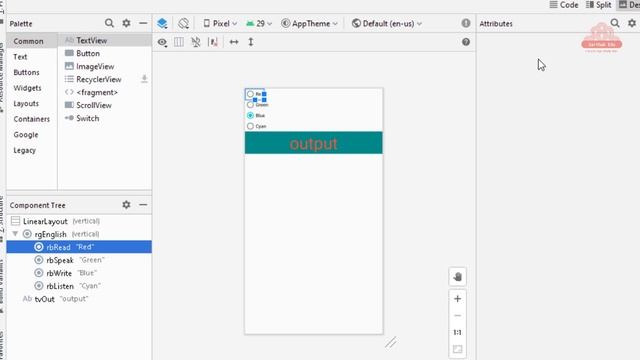Select the Text palette category
The image size is (640, 360).
[20, 57]
